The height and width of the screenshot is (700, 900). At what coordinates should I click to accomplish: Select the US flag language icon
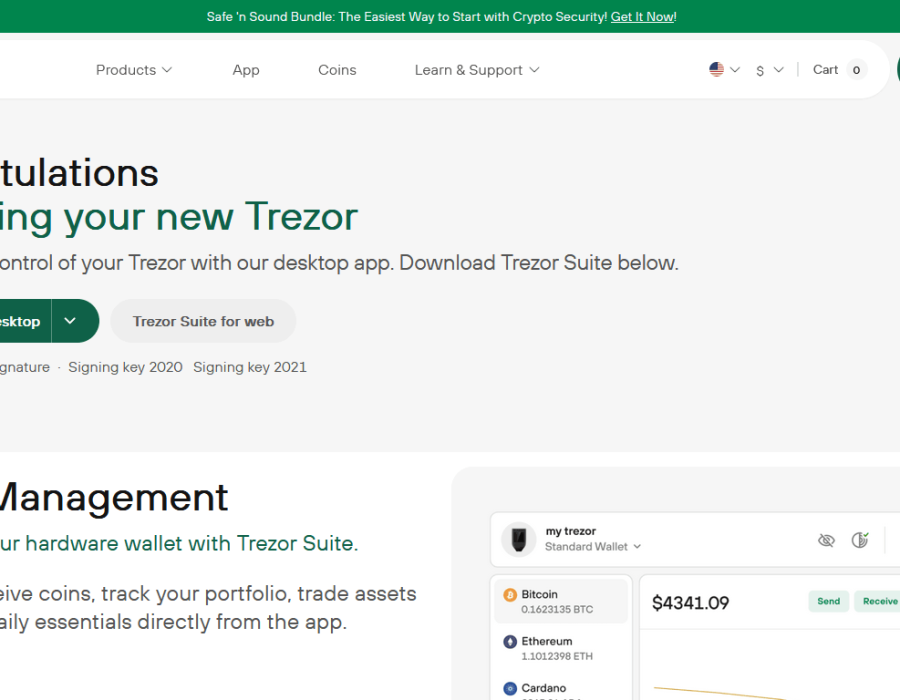717,70
